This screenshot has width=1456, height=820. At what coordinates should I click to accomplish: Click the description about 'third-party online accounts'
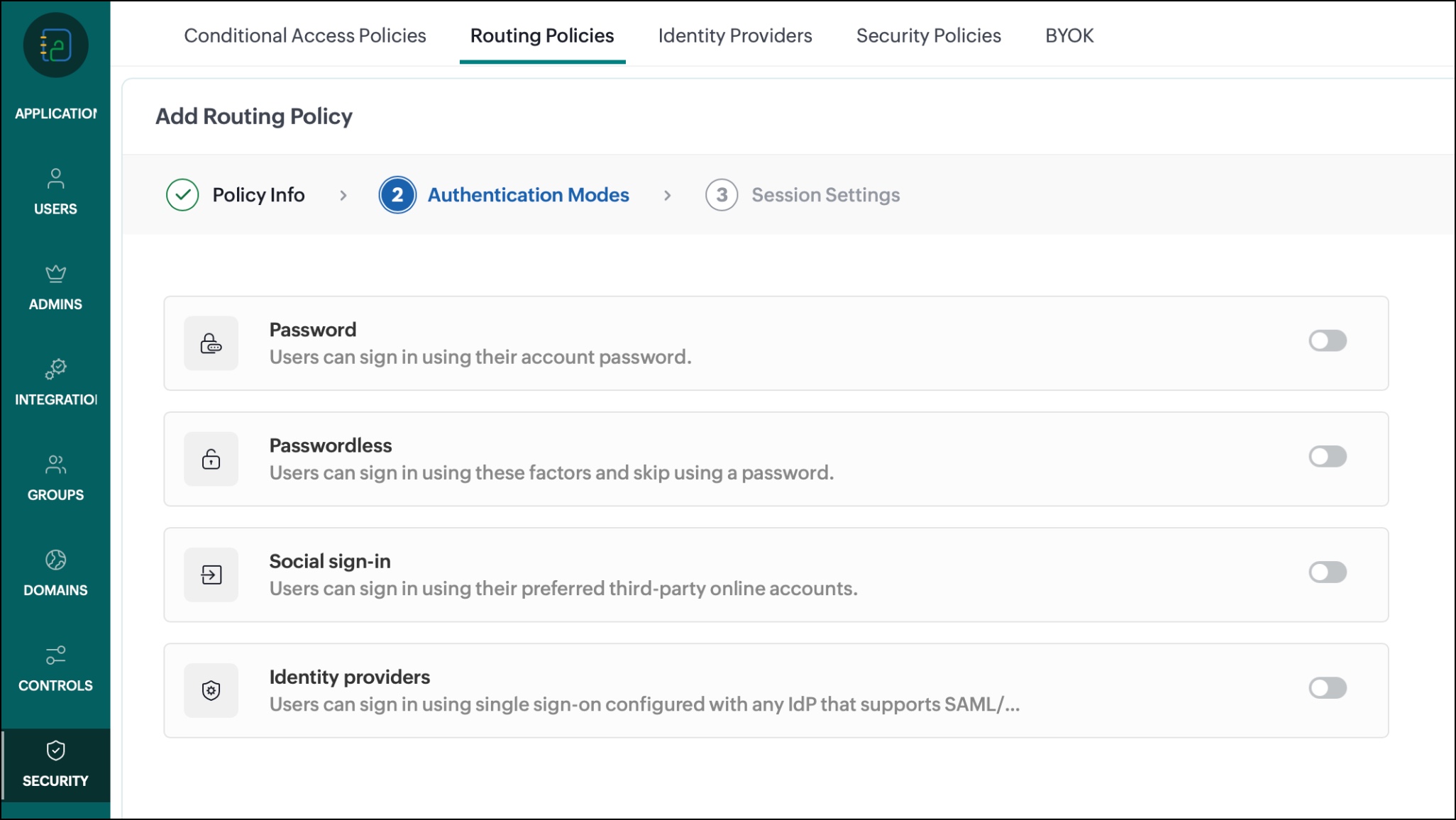(x=563, y=588)
